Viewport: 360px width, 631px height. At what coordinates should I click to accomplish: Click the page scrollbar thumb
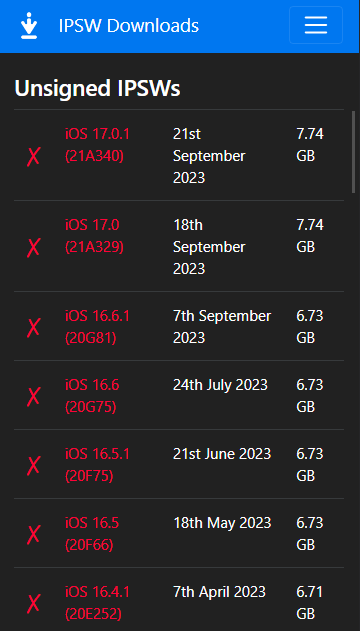[x=354, y=147]
